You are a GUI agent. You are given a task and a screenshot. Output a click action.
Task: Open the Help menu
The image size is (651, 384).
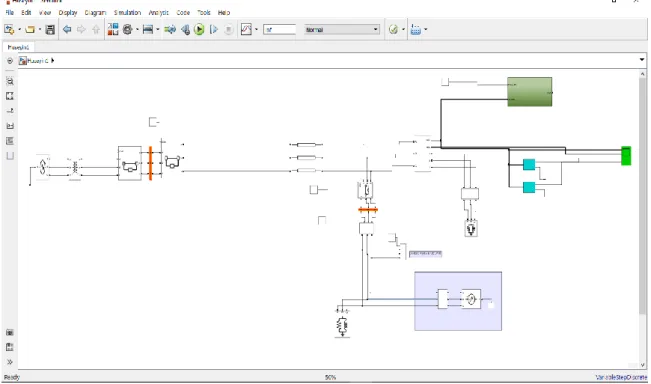(x=224, y=12)
